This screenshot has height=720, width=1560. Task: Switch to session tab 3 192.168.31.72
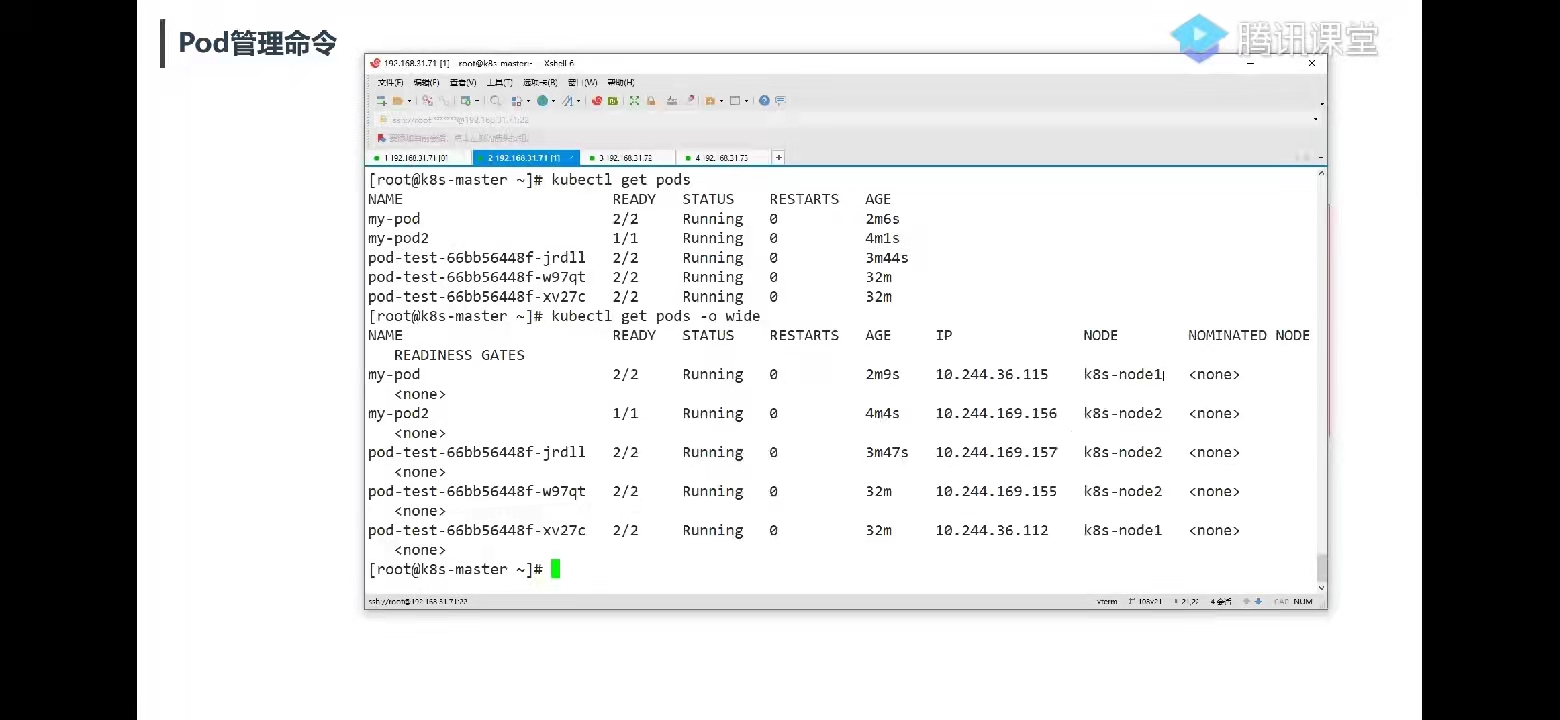click(629, 158)
